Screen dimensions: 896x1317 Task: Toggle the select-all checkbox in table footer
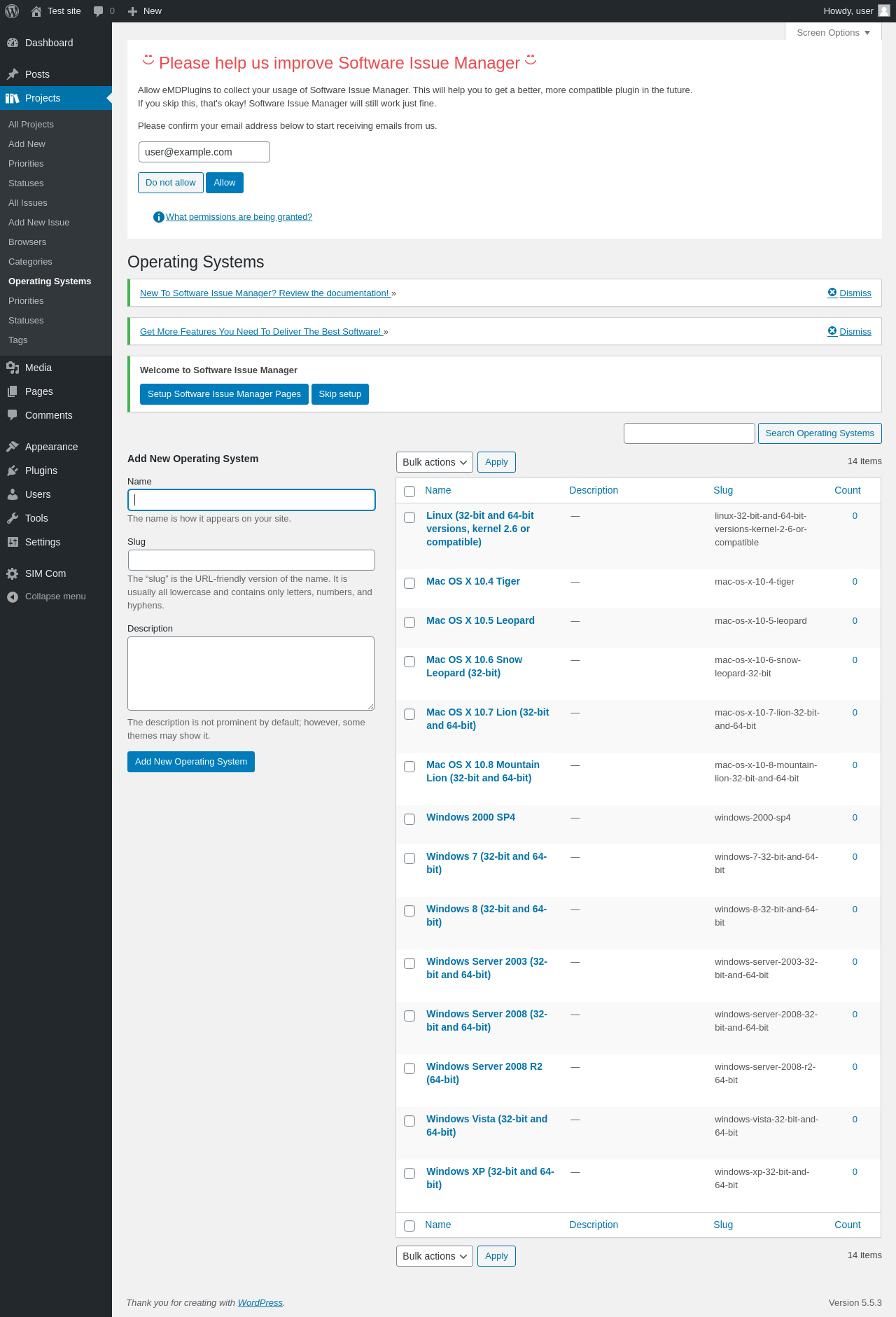click(409, 1226)
